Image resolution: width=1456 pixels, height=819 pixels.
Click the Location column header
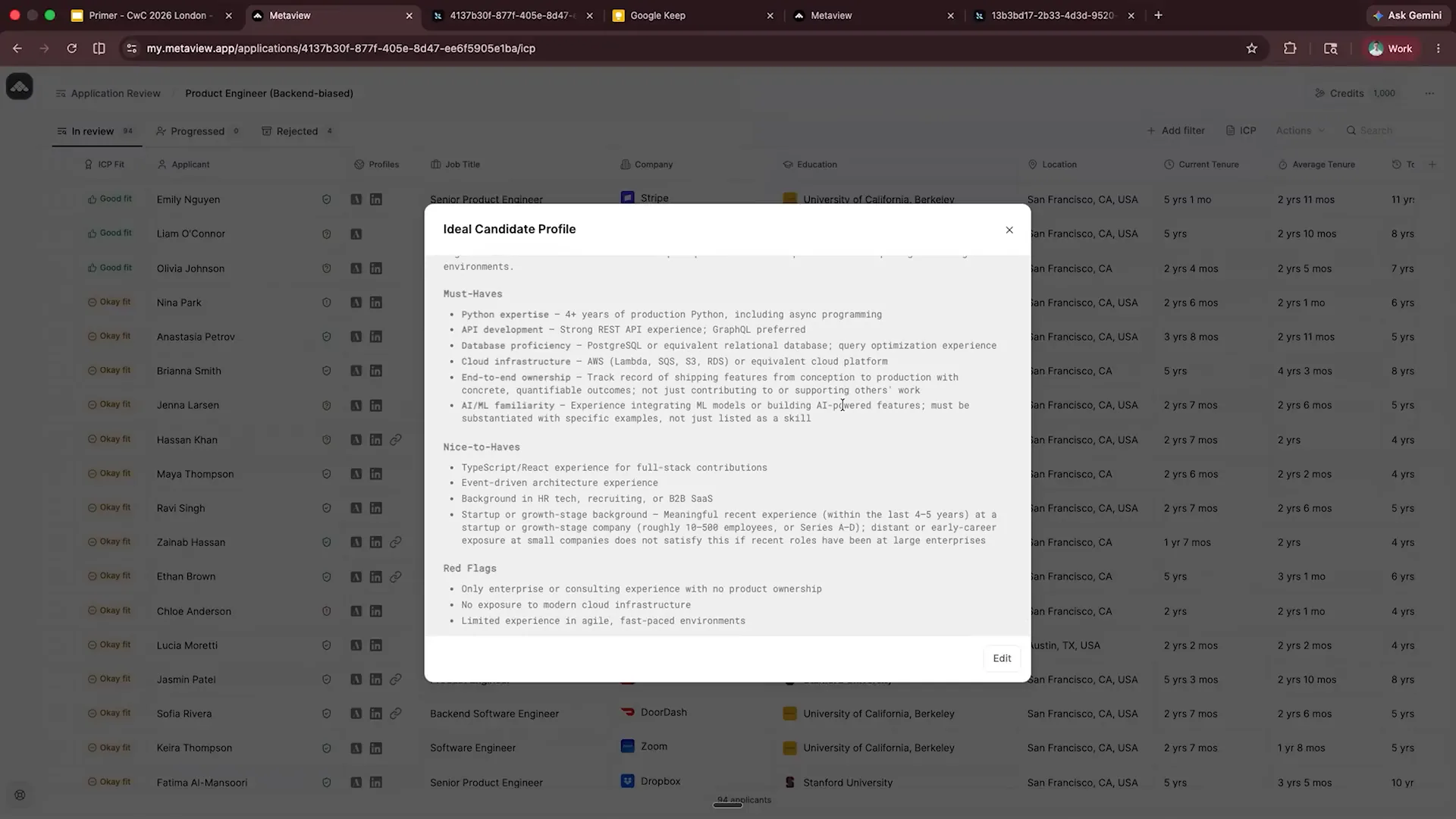click(x=1053, y=165)
